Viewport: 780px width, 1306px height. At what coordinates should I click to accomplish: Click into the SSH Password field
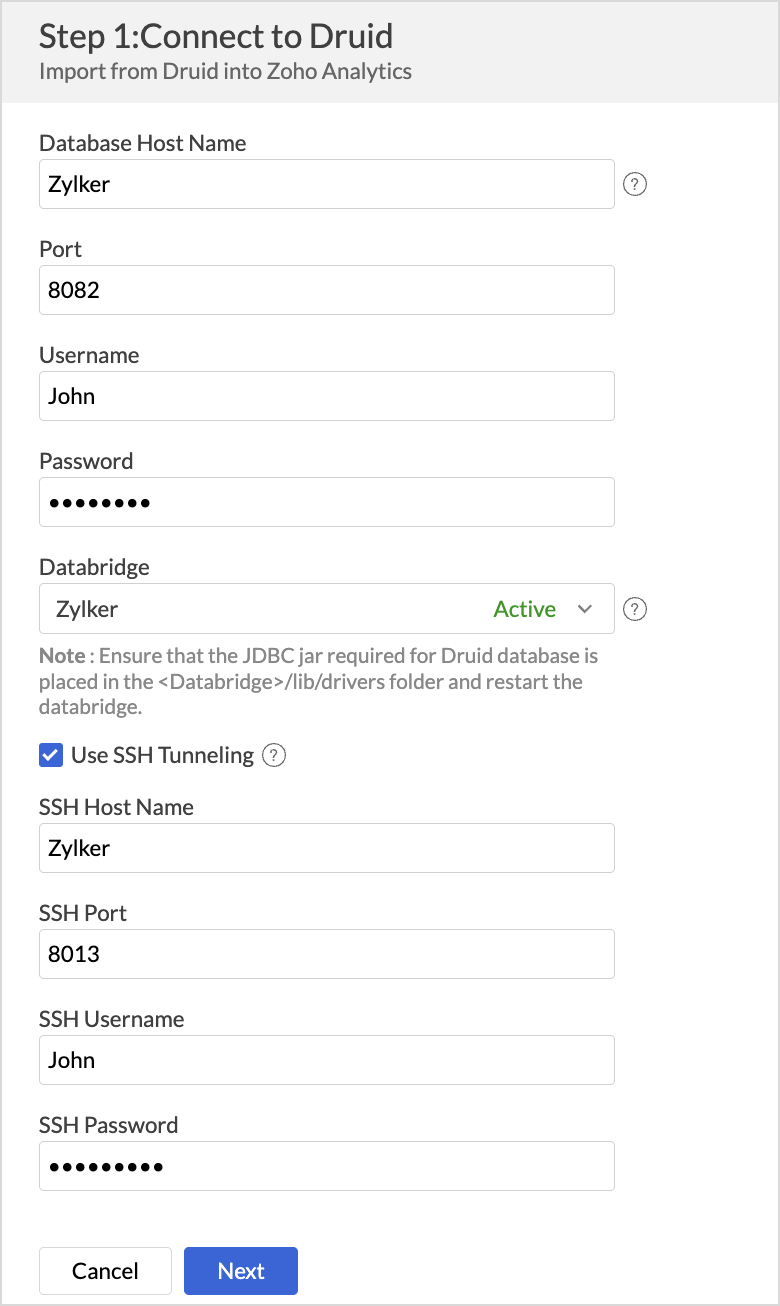pyautogui.click(x=326, y=1166)
